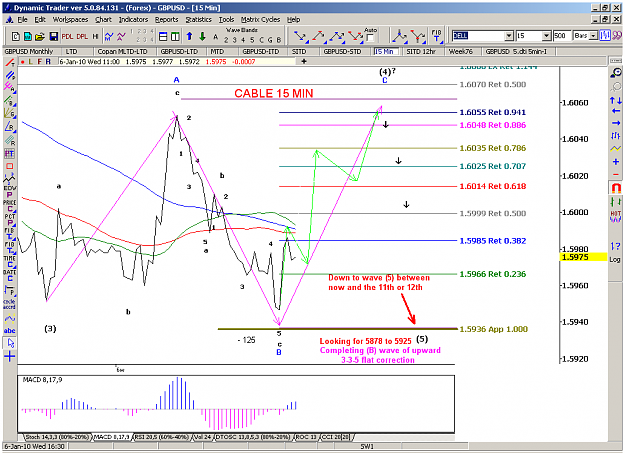Toggle the A wave band button
Viewport: 625px width, 453px height.
(216, 37)
